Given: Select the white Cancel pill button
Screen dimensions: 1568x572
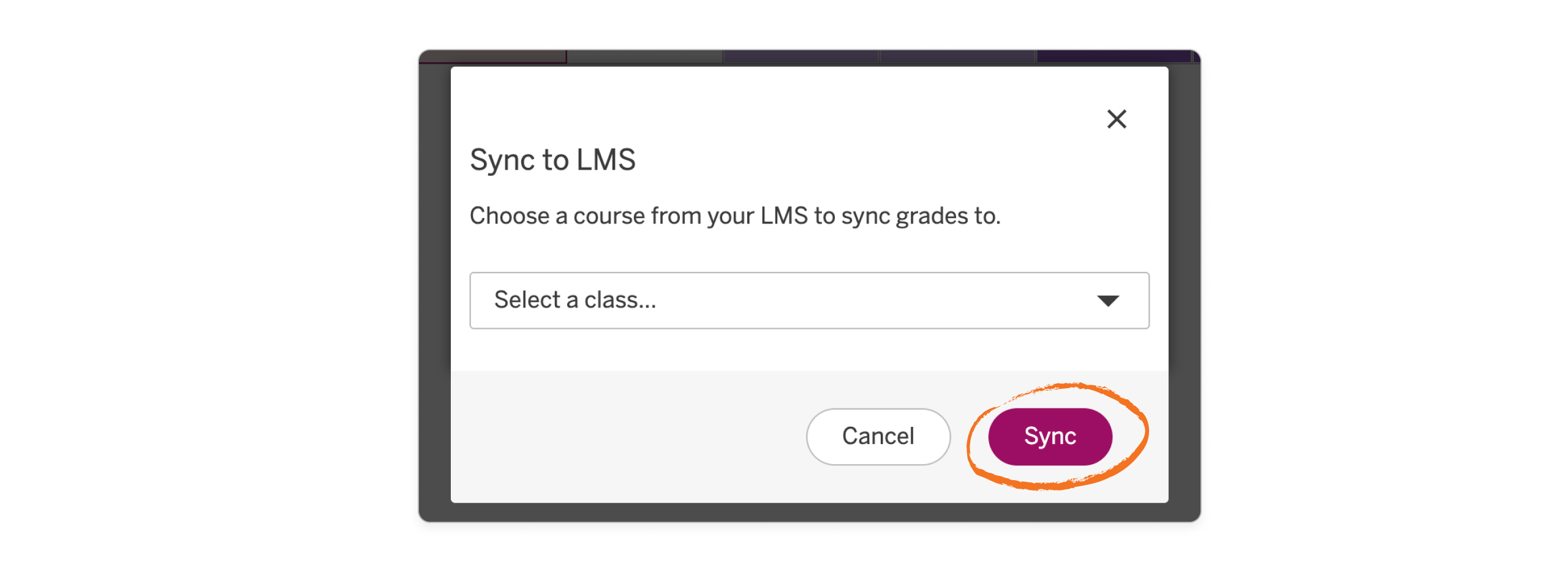Looking at the screenshot, I should tap(878, 436).
